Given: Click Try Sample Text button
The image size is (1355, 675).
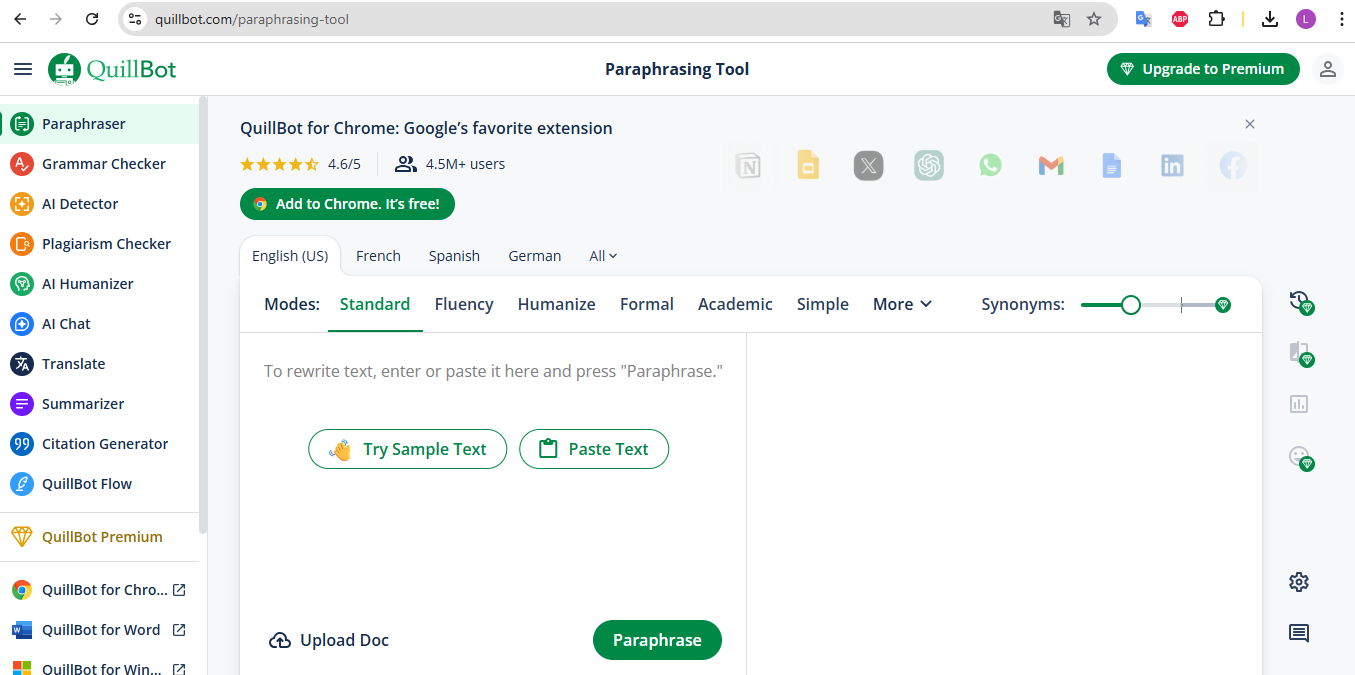Looking at the screenshot, I should [408, 449].
